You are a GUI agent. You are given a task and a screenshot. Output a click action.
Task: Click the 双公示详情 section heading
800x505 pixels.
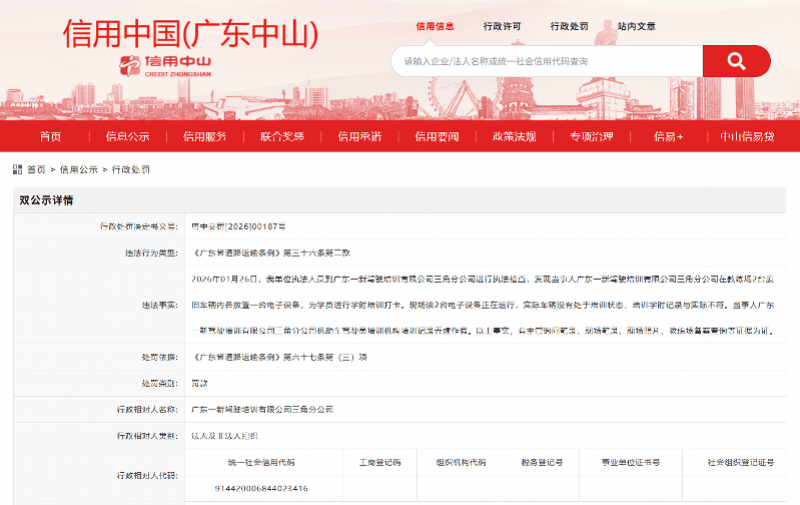(x=46, y=200)
